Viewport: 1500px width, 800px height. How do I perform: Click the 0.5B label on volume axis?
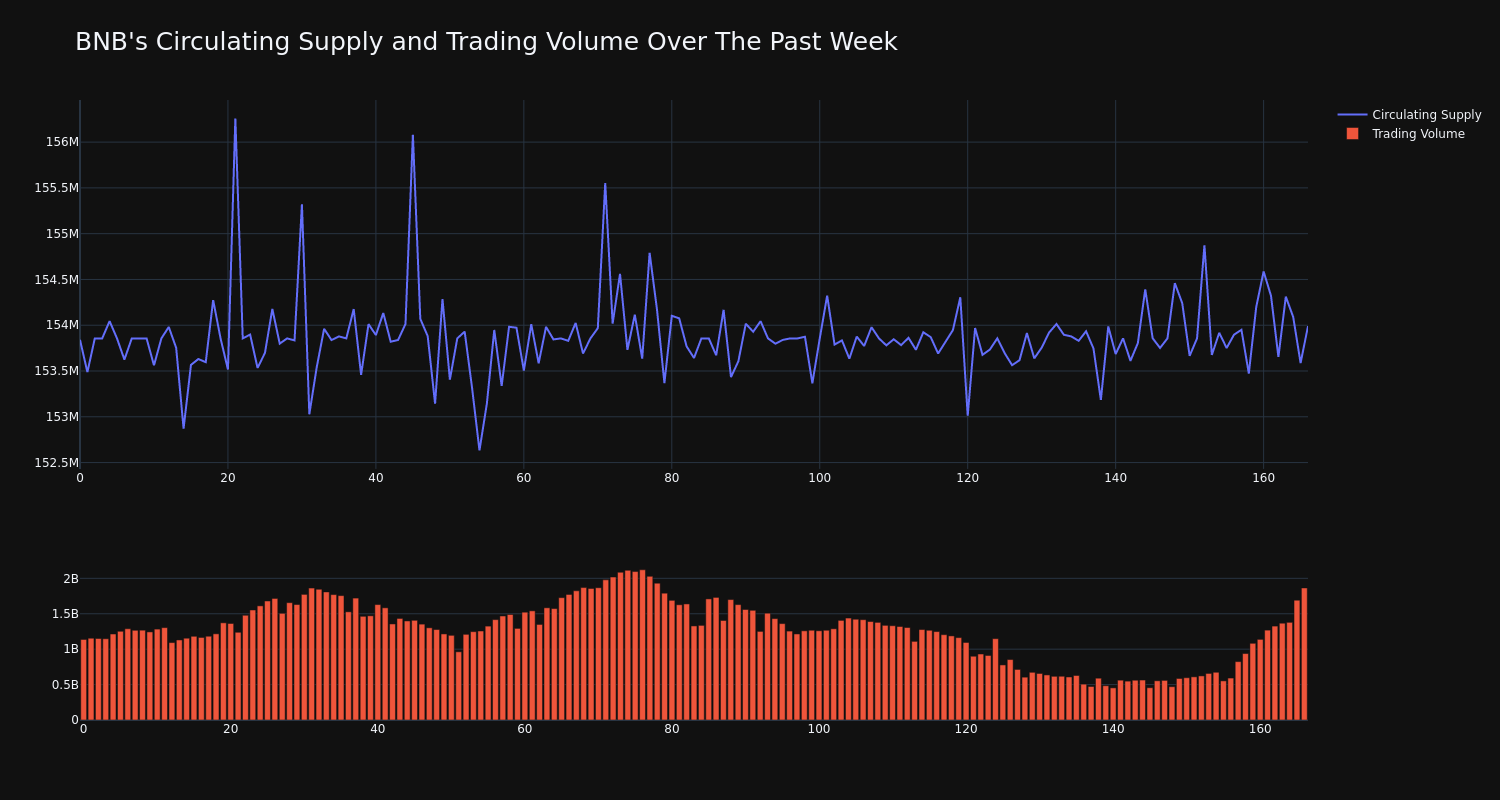(x=65, y=685)
